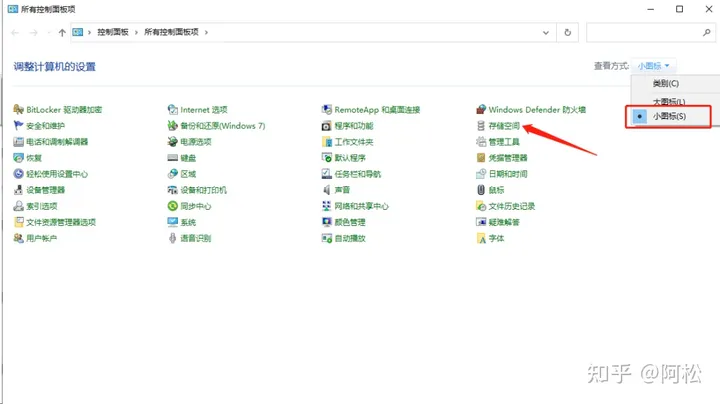Select 类别(C) view option

point(666,84)
